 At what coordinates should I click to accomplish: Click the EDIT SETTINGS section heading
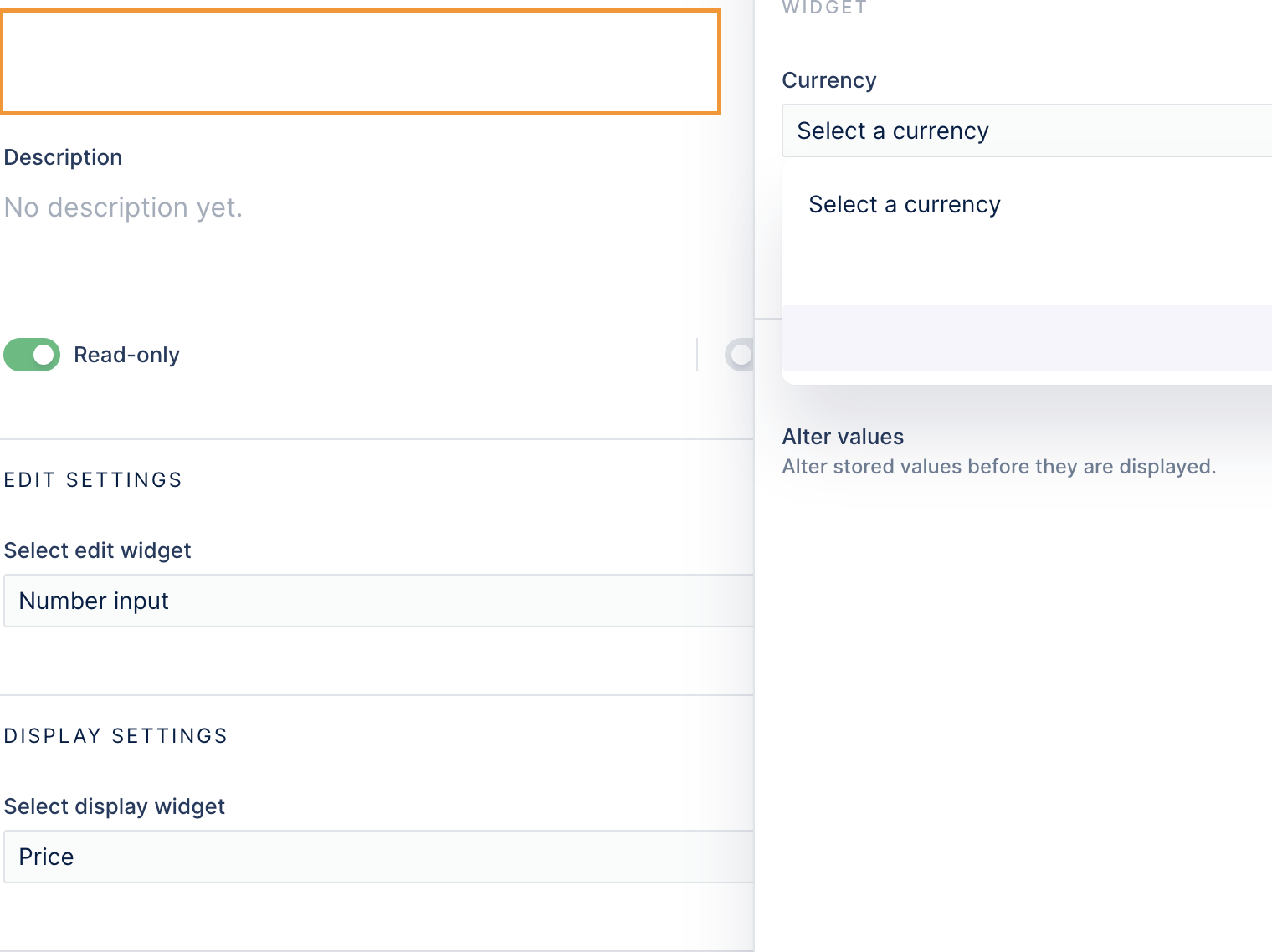pyautogui.click(x=93, y=480)
